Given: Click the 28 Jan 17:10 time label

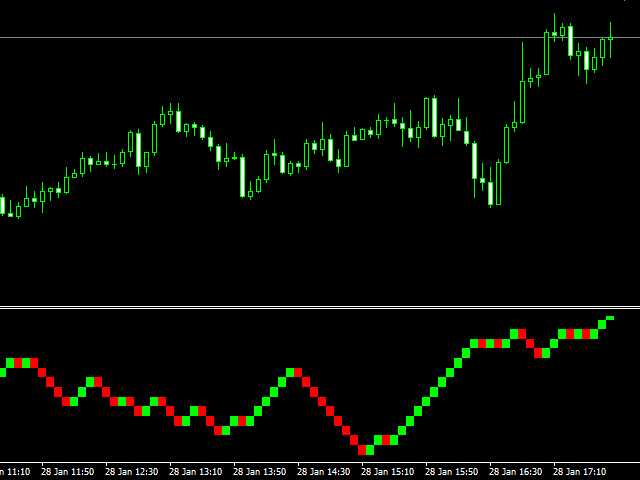Looking at the screenshot, I should click(579, 471).
